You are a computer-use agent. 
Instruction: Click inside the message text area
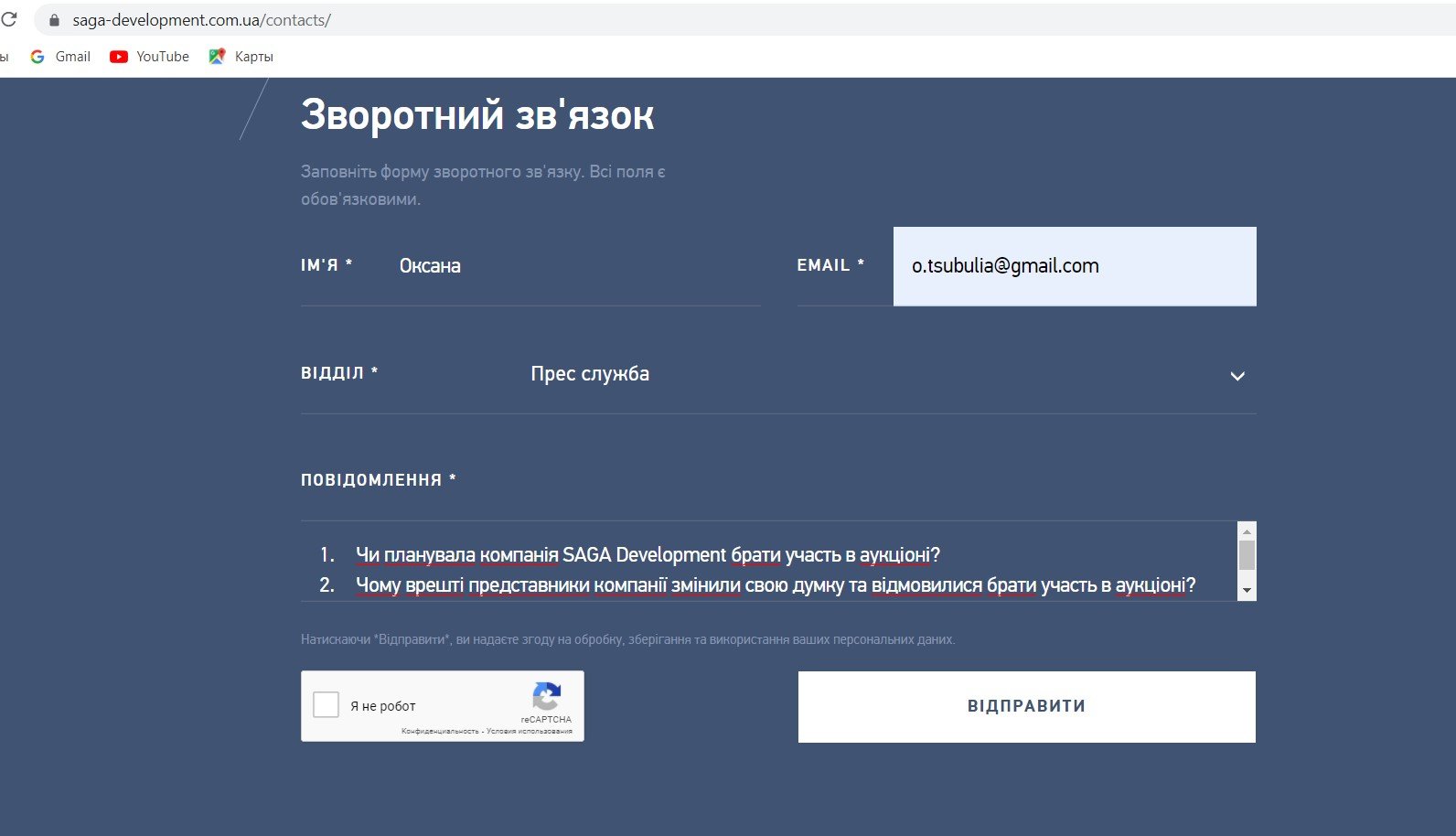pyautogui.click(x=768, y=562)
